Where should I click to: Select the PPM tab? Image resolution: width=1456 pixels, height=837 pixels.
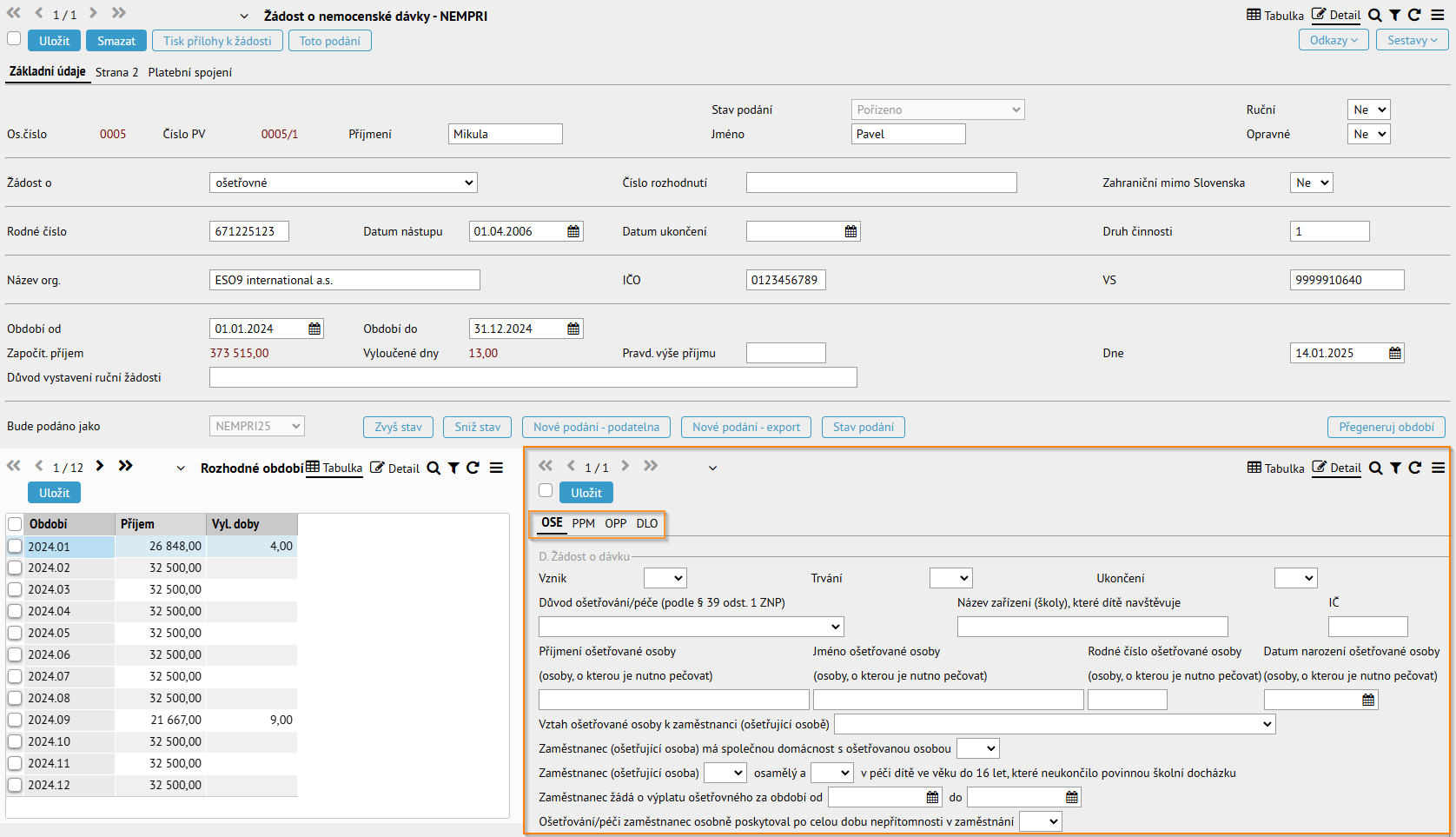click(x=584, y=523)
